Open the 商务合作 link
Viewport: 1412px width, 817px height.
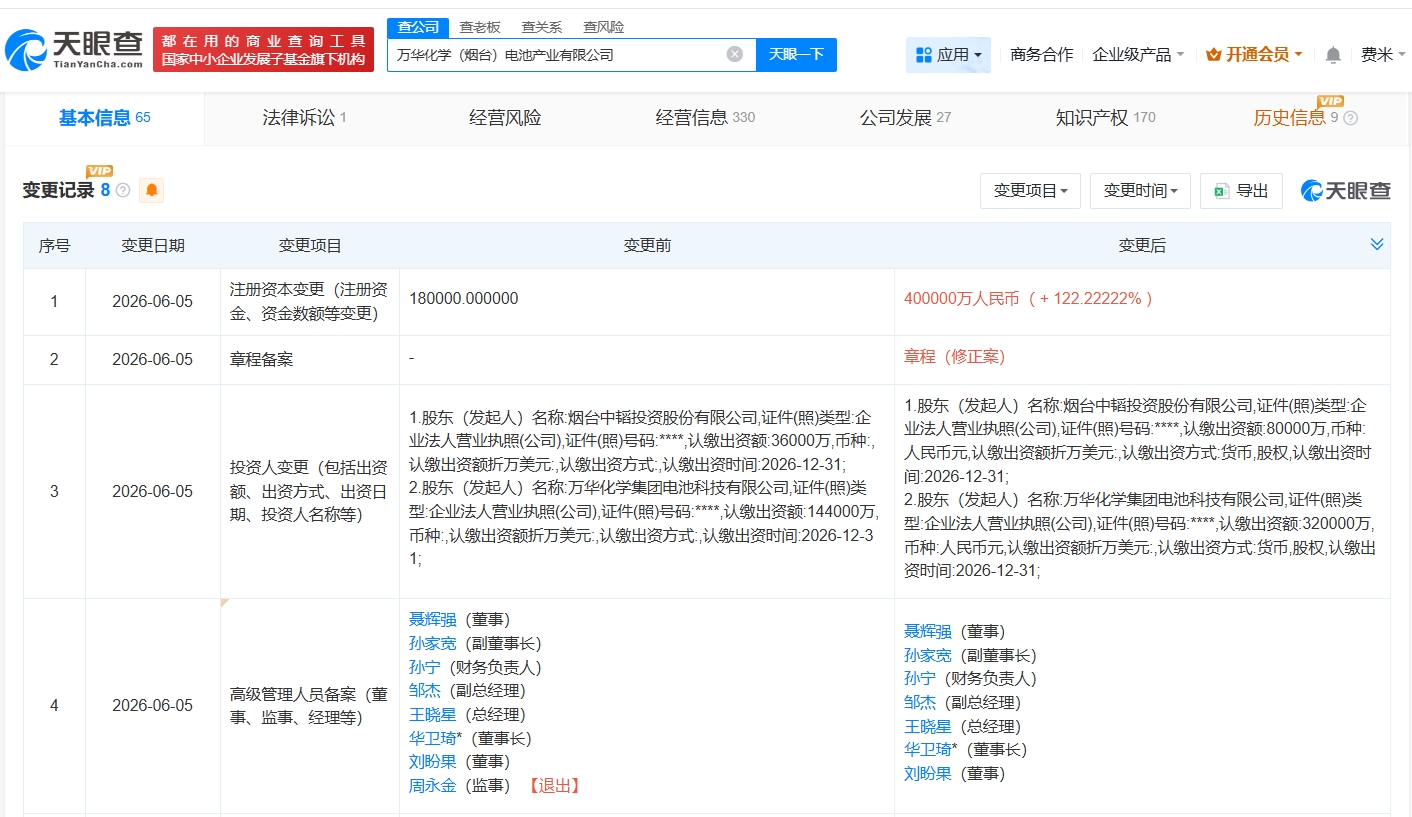coord(1041,55)
